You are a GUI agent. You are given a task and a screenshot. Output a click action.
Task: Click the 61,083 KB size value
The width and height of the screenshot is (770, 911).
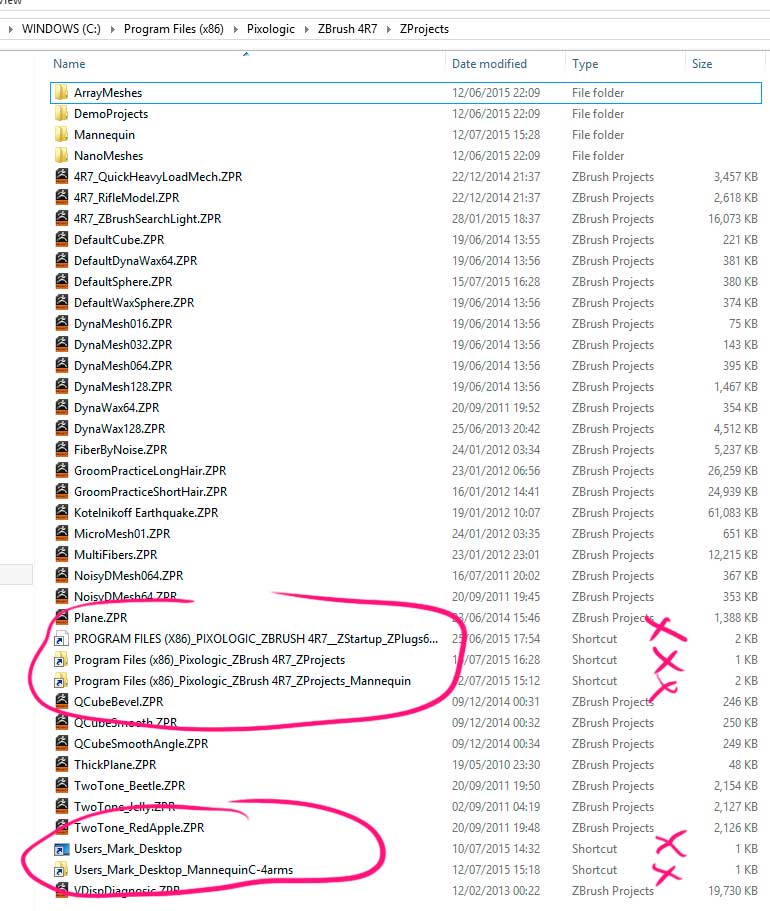coord(732,512)
